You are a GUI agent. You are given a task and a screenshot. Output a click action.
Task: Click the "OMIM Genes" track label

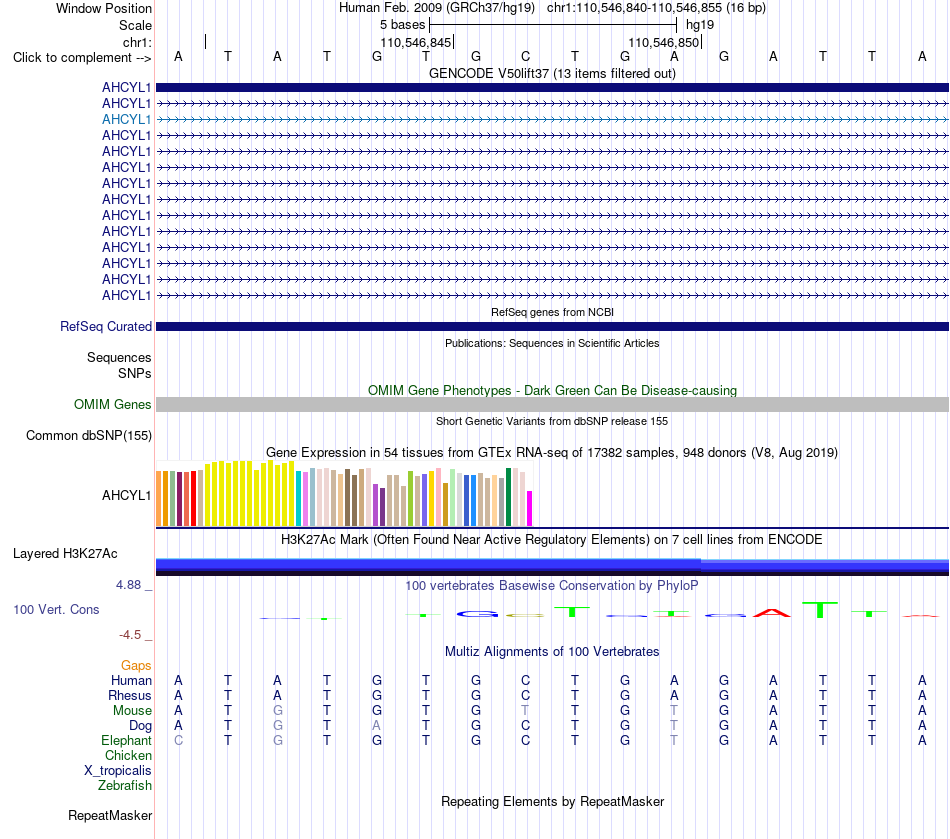click(x=112, y=404)
